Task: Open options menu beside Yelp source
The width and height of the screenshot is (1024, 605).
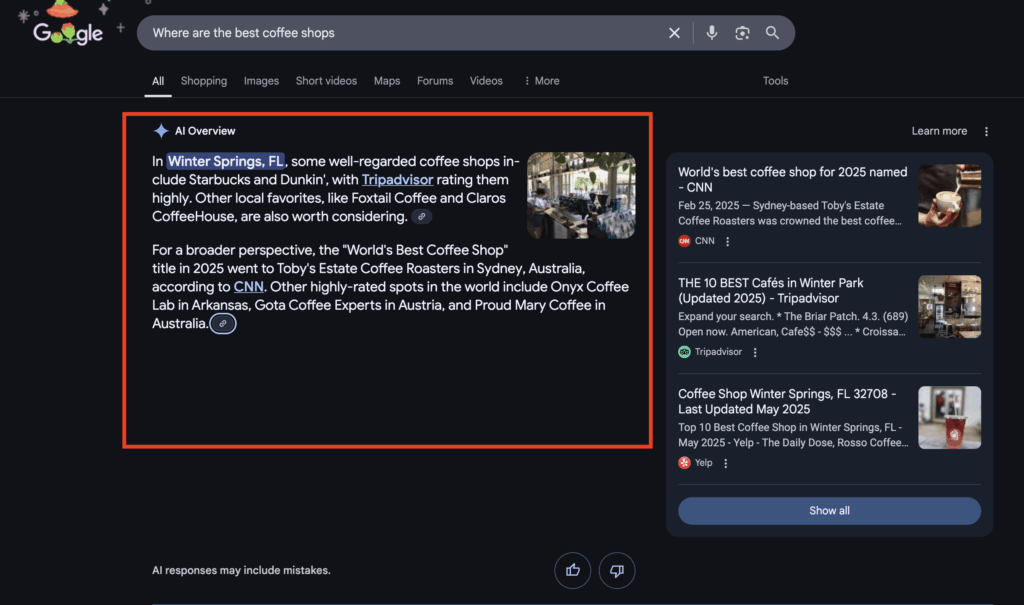Action: pos(726,463)
